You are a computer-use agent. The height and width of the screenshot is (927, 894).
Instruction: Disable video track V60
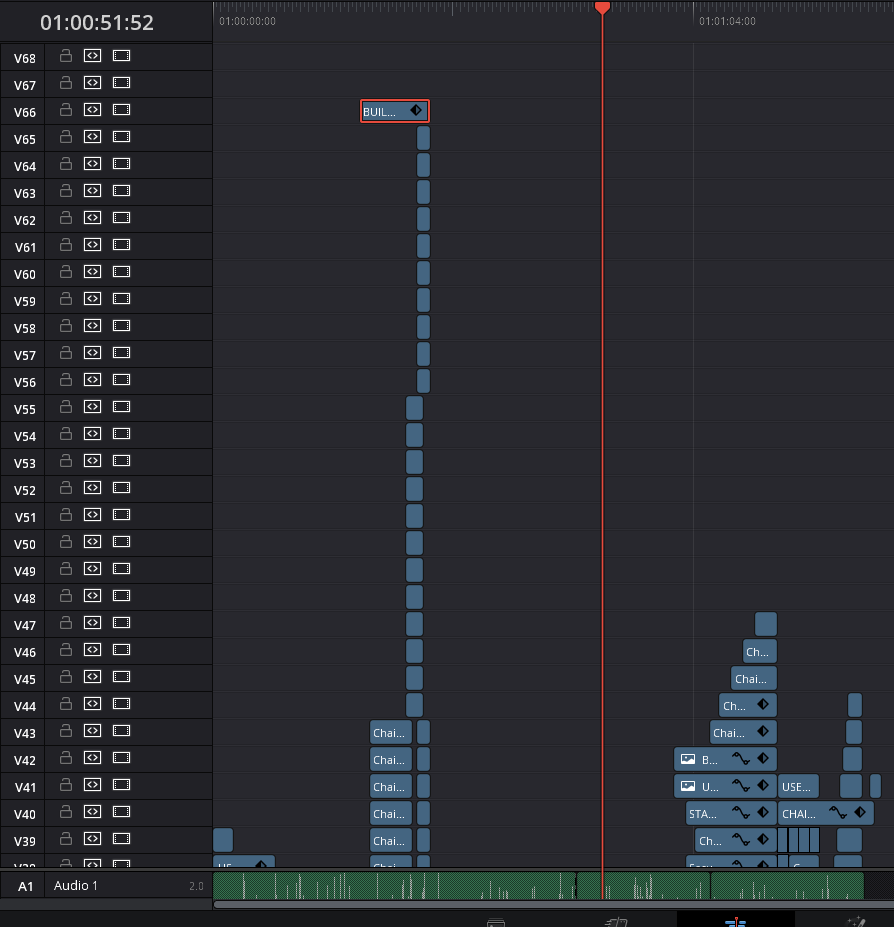click(121, 271)
